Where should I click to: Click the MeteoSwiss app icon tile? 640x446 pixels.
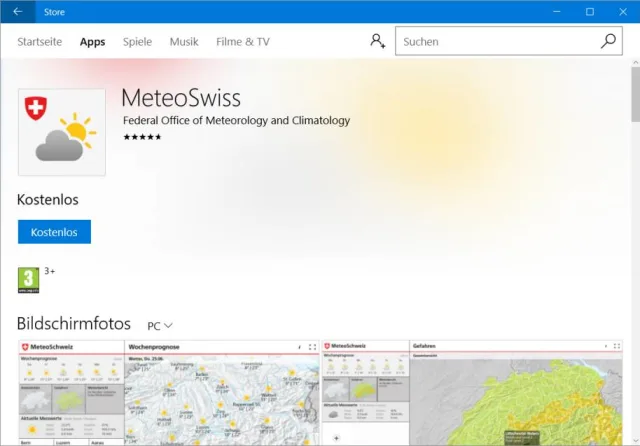click(x=62, y=132)
